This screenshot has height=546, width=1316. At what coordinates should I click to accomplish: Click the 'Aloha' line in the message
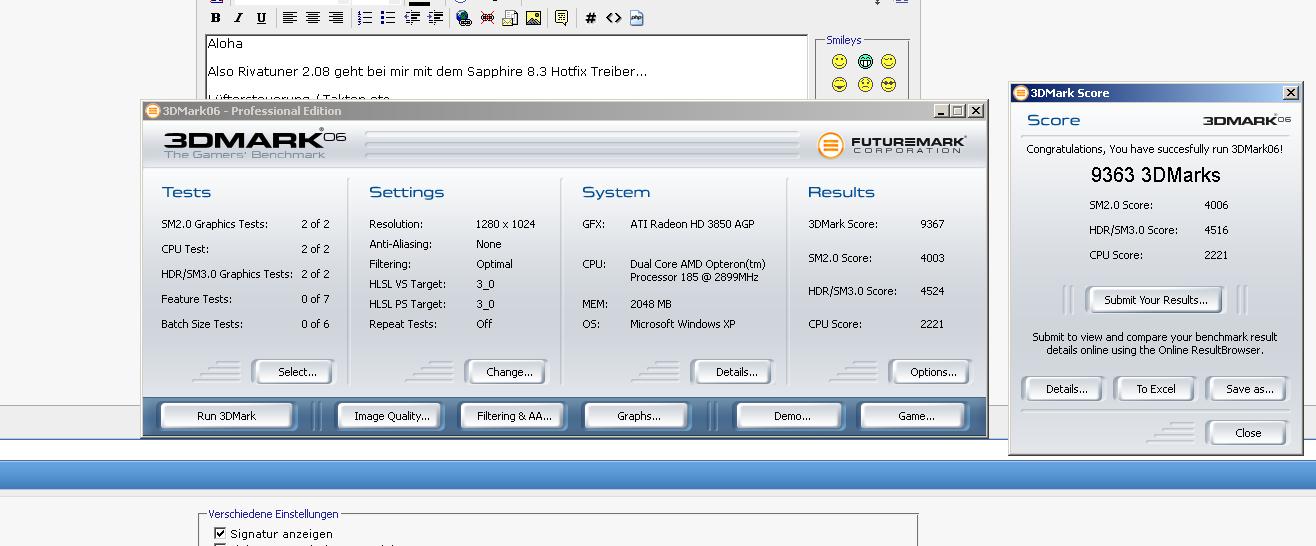pyautogui.click(x=225, y=44)
